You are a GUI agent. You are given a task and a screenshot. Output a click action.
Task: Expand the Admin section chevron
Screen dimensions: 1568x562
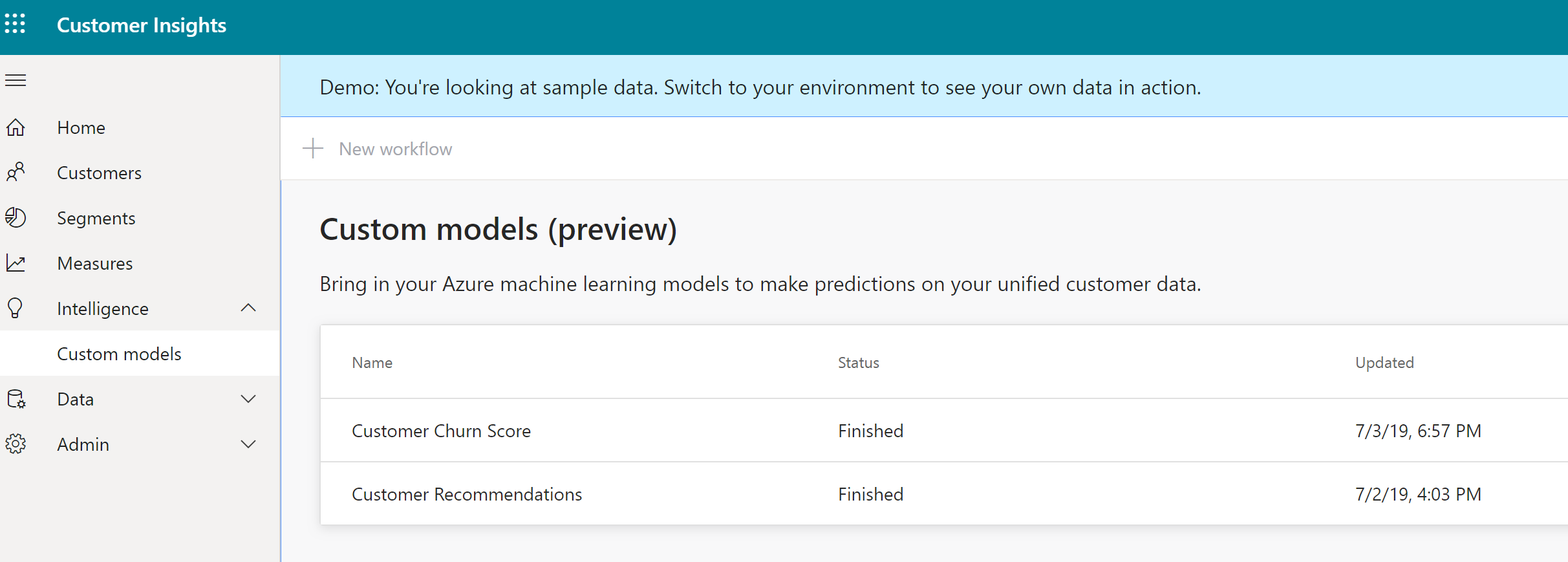(248, 444)
